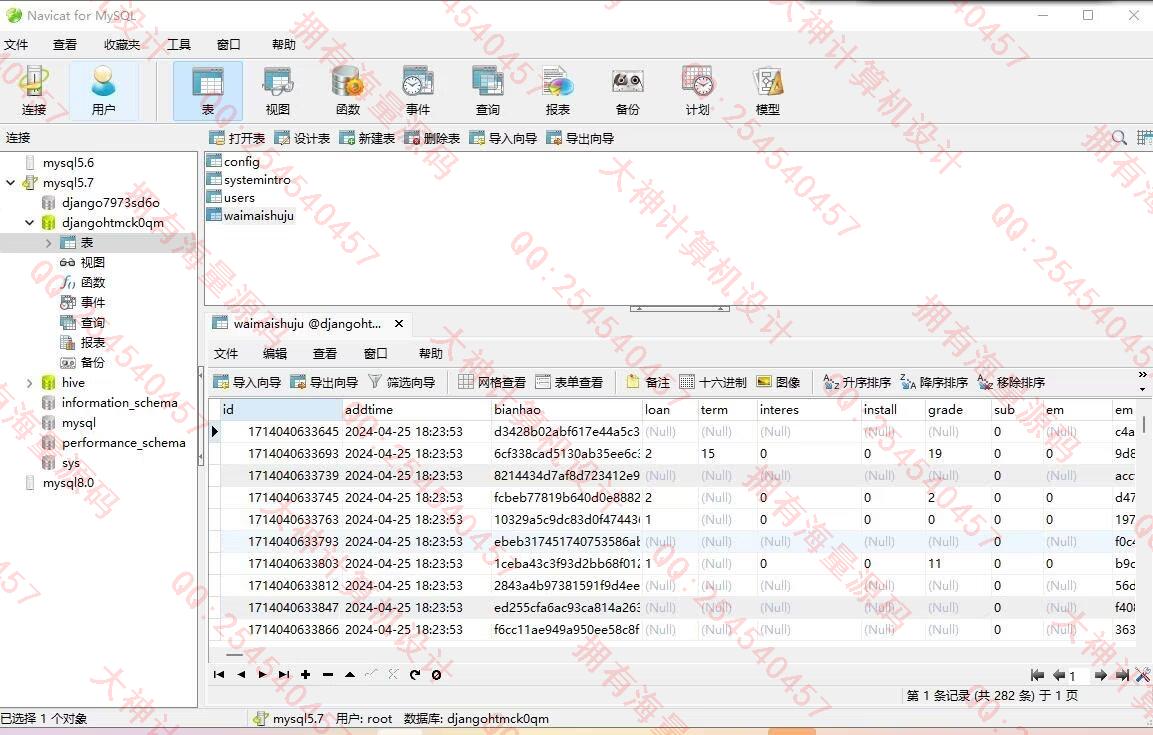Open the 工具 (Tools) menu

pyautogui.click(x=179, y=45)
